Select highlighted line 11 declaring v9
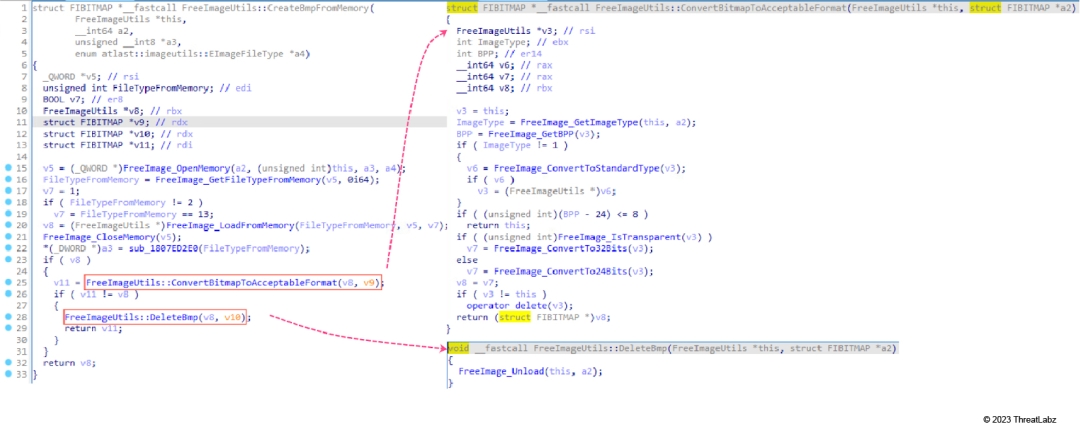This screenshot has width=1080, height=437. 100,121
